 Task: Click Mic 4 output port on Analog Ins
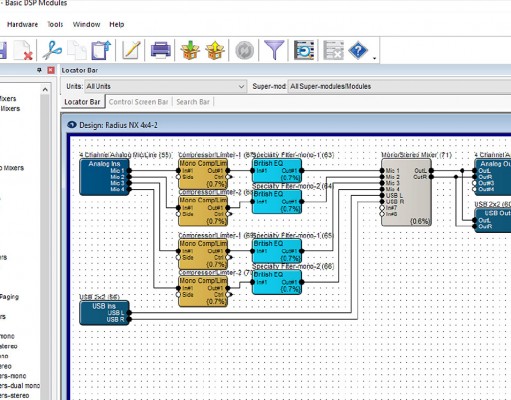click(129, 189)
